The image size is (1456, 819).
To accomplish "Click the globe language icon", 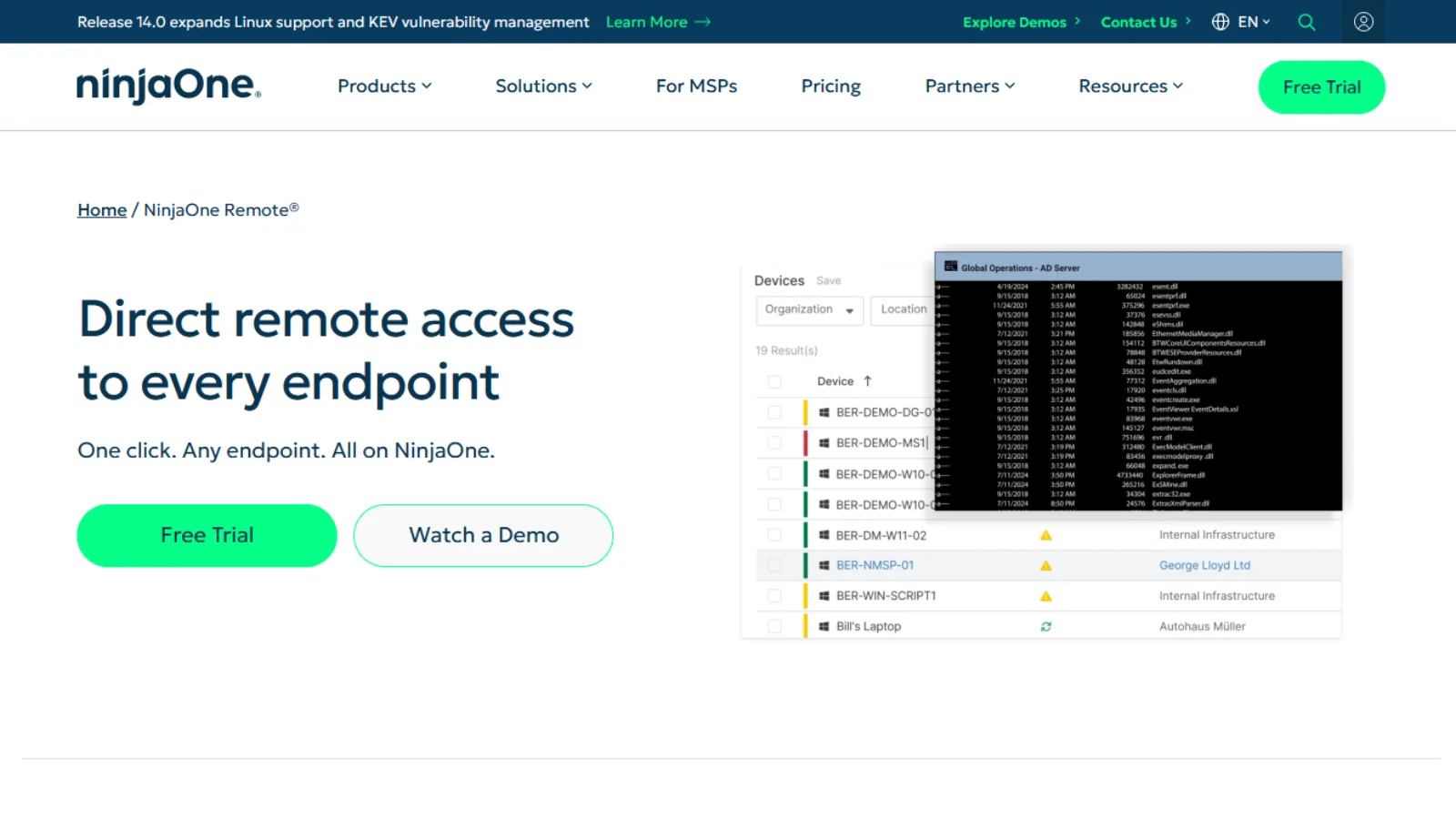I will tap(1220, 22).
